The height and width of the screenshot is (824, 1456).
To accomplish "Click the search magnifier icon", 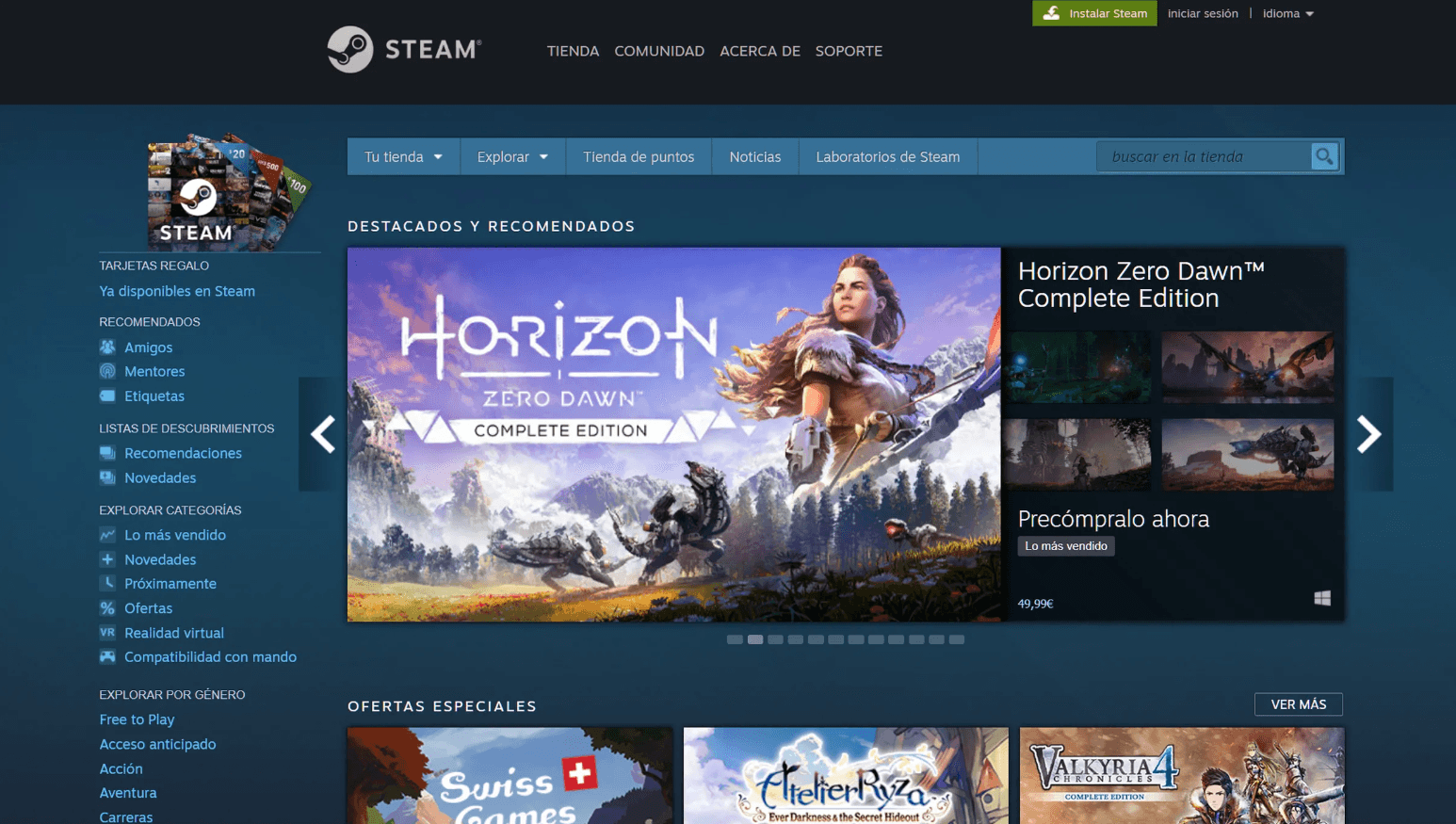I will [1324, 156].
